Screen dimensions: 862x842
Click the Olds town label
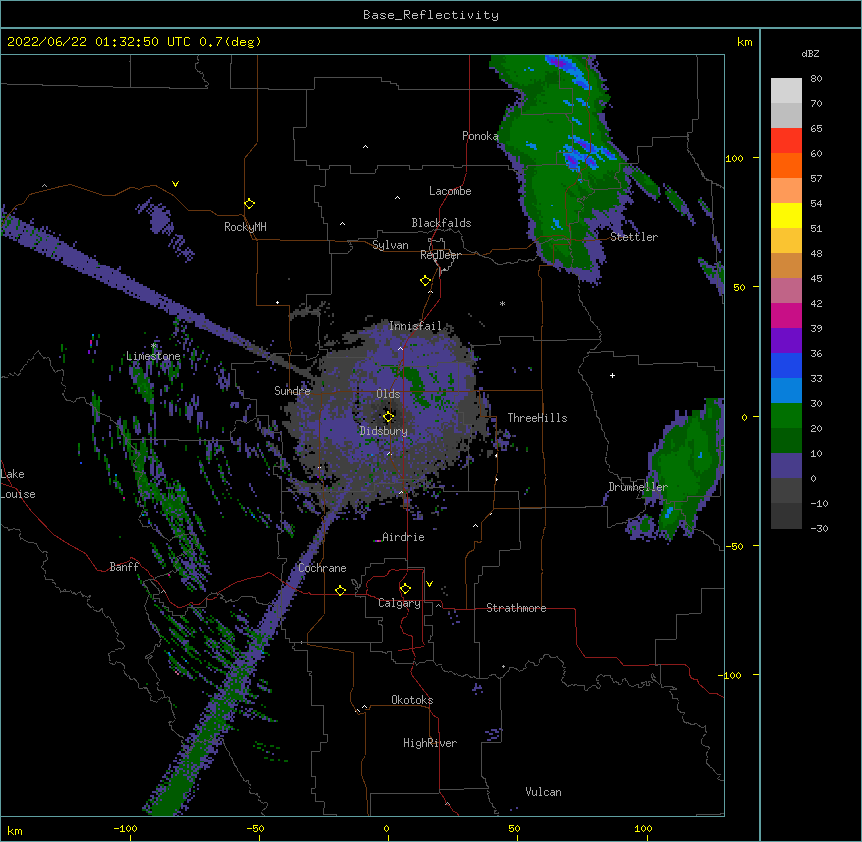[388, 394]
